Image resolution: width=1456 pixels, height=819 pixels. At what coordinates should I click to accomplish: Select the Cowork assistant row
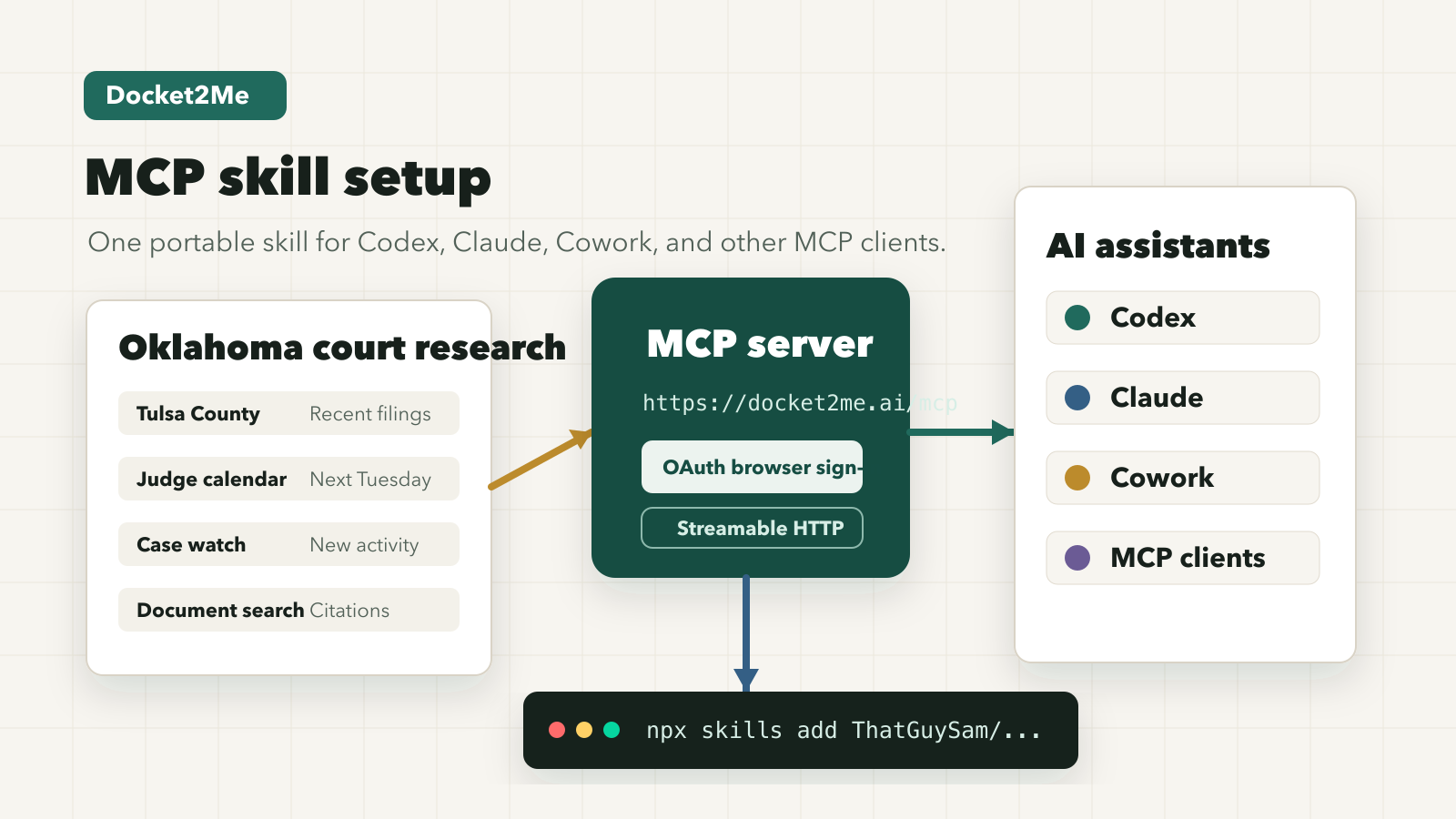[x=1183, y=478]
